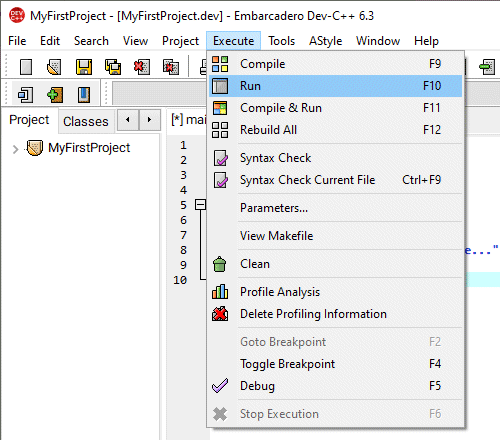
Task: Click the Delete Profiling Information red X icon
Action: [220, 314]
